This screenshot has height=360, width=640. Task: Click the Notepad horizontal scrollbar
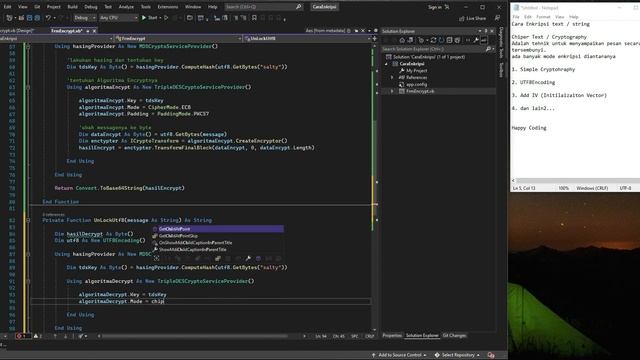pos(577,180)
